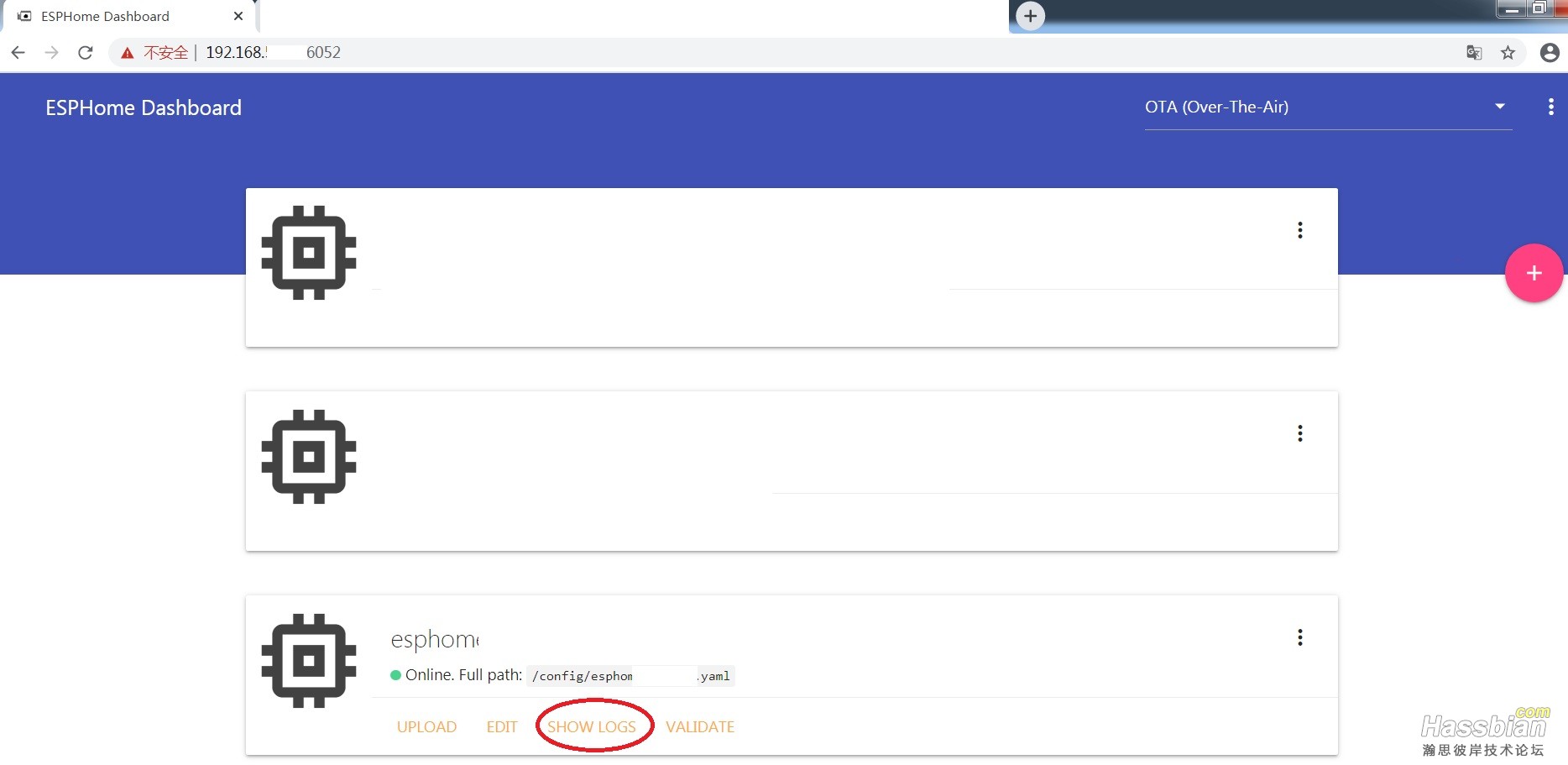Click the ESPHome Dashboard header title
This screenshot has height=765, width=1568.
pyautogui.click(x=144, y=108)
